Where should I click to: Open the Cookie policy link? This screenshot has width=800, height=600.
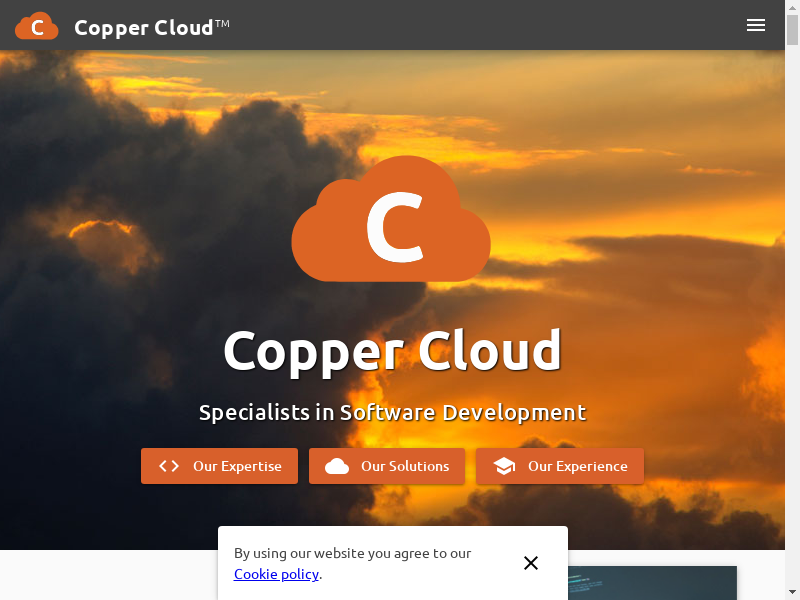click(276, 574)
